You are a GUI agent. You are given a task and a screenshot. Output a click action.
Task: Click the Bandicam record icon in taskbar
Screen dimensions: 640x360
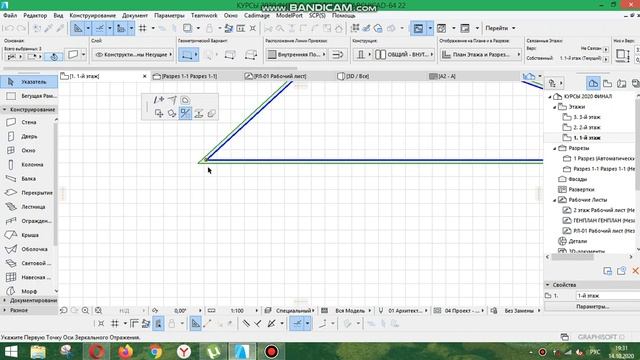point(271,351)
